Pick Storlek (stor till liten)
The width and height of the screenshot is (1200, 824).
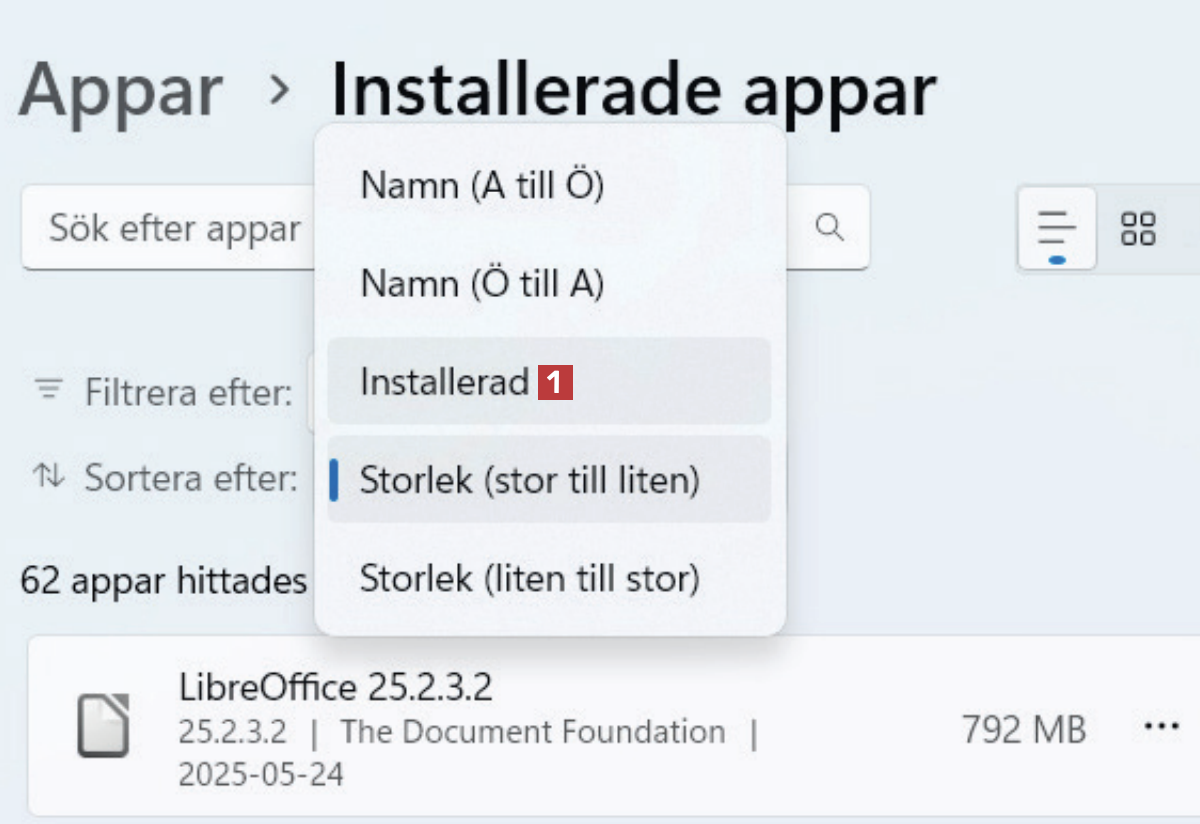click(529, 480)
